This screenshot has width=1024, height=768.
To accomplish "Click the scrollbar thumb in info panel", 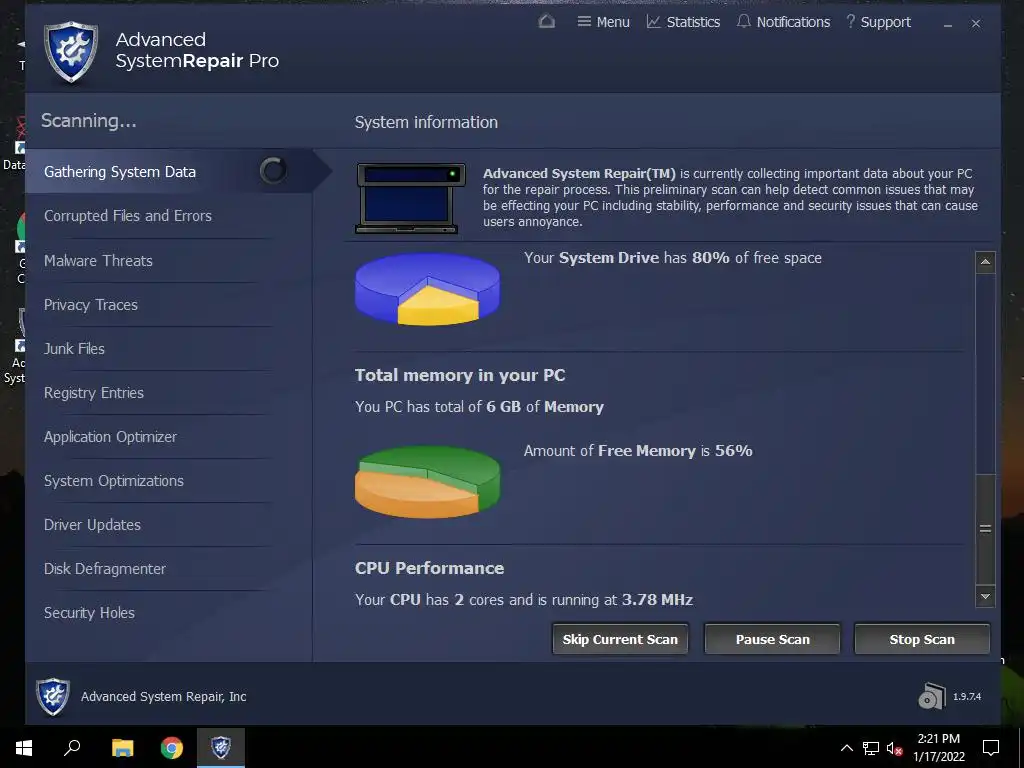I will [985, 528].
